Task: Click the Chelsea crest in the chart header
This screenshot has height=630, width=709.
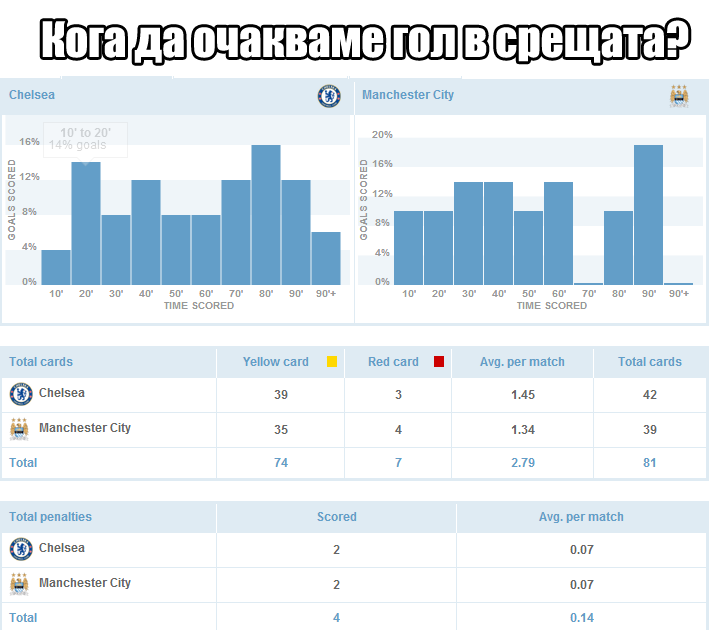Action: pos(329,96)
